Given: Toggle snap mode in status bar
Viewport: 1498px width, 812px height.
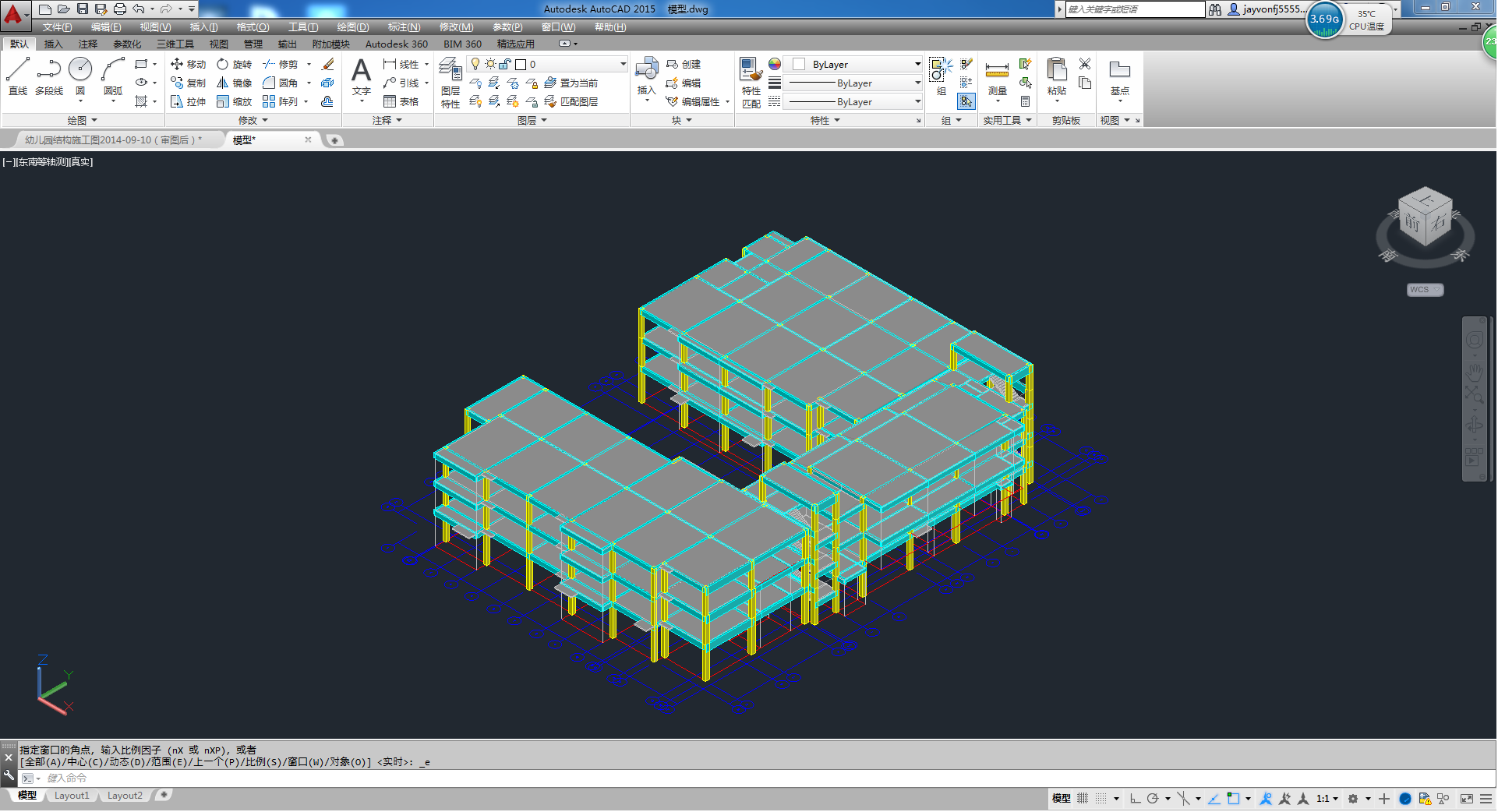Looking at the screenshot, I should click(1101, 799).
